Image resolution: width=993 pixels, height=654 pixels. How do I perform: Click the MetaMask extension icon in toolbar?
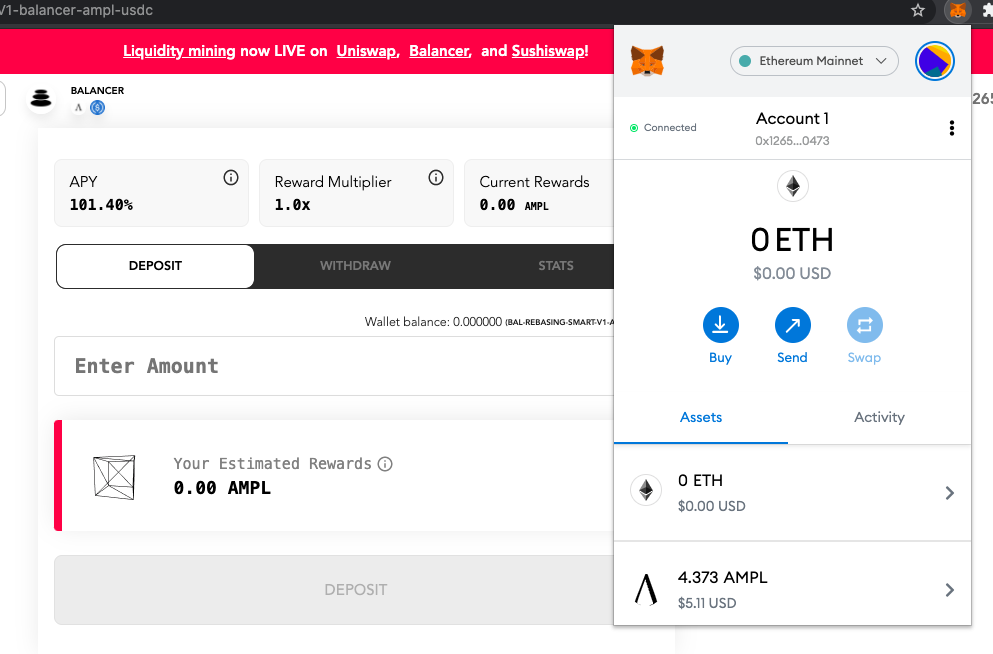(958, 10)
